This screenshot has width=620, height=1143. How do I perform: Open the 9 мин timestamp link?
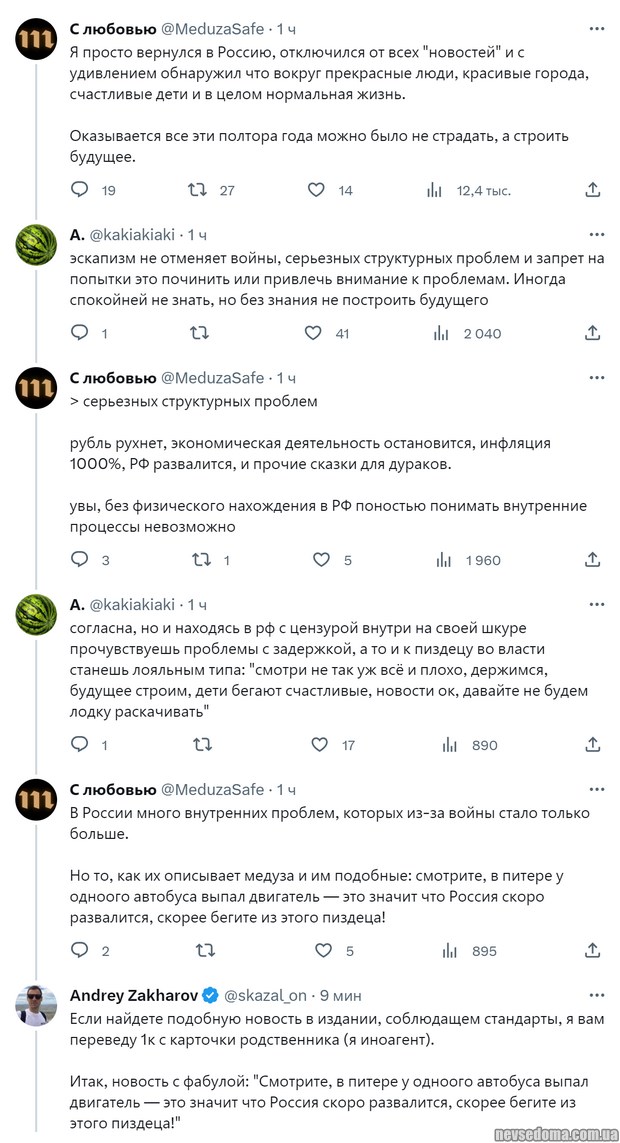point(341,996)
